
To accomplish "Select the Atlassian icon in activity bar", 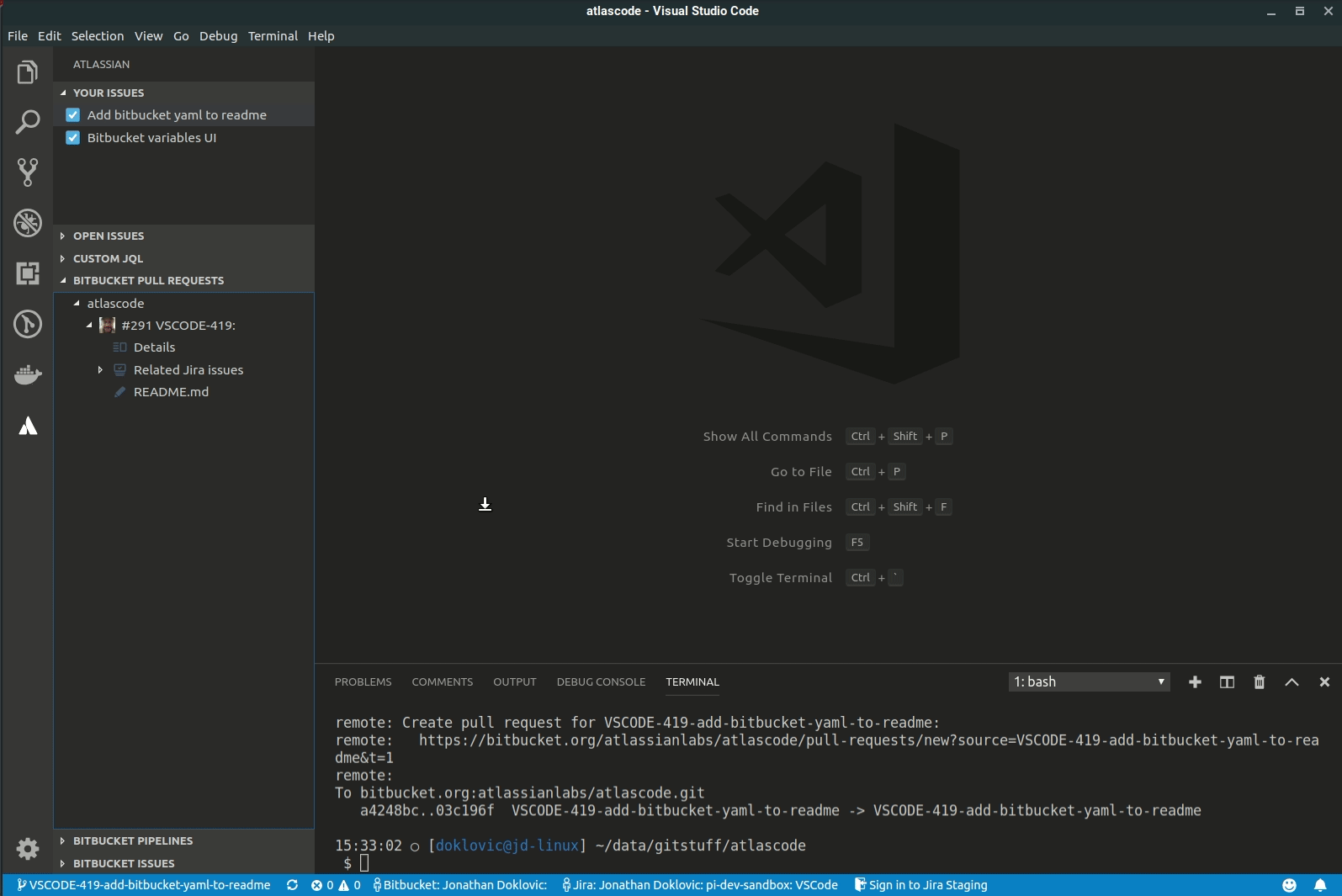I will [x=28, y=426].
